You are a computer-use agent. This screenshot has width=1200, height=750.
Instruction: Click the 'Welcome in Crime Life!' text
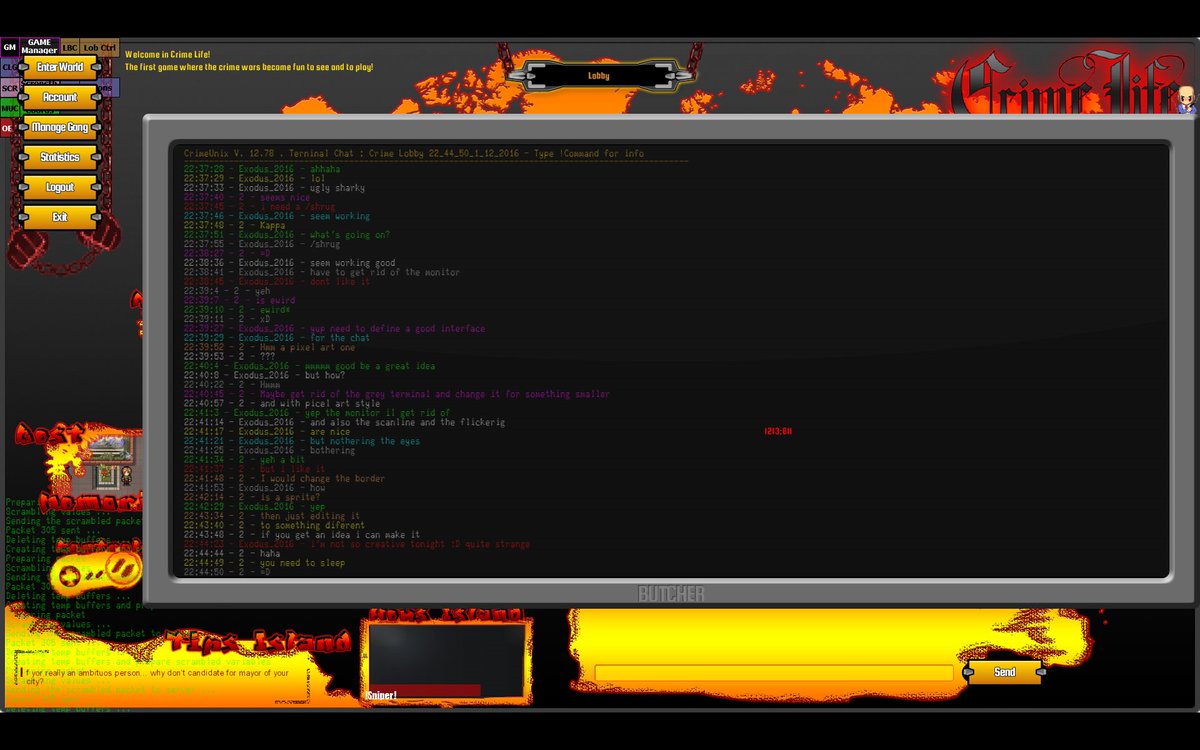point(167,54)
